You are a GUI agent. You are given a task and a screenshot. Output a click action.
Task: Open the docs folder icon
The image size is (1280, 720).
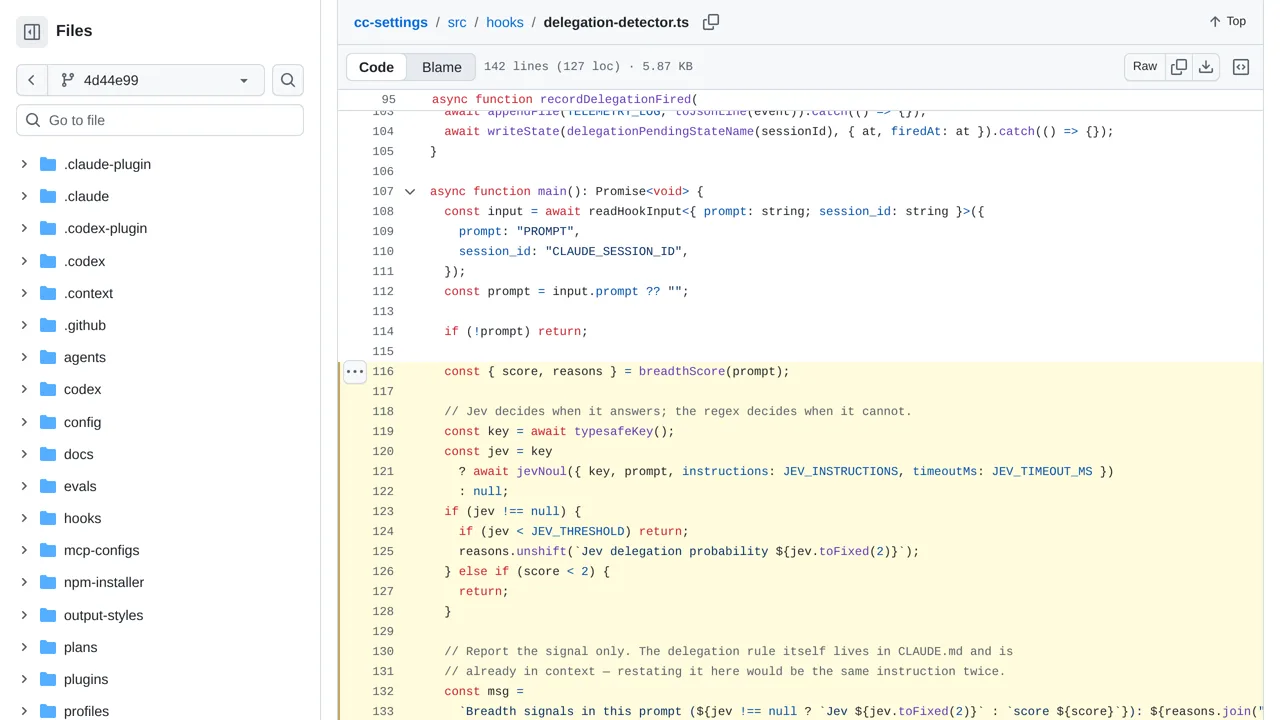tap(48, 454)
